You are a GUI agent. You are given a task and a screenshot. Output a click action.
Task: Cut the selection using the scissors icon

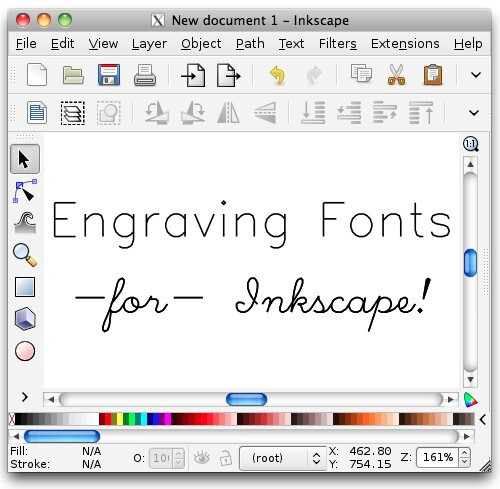point(396,75)
